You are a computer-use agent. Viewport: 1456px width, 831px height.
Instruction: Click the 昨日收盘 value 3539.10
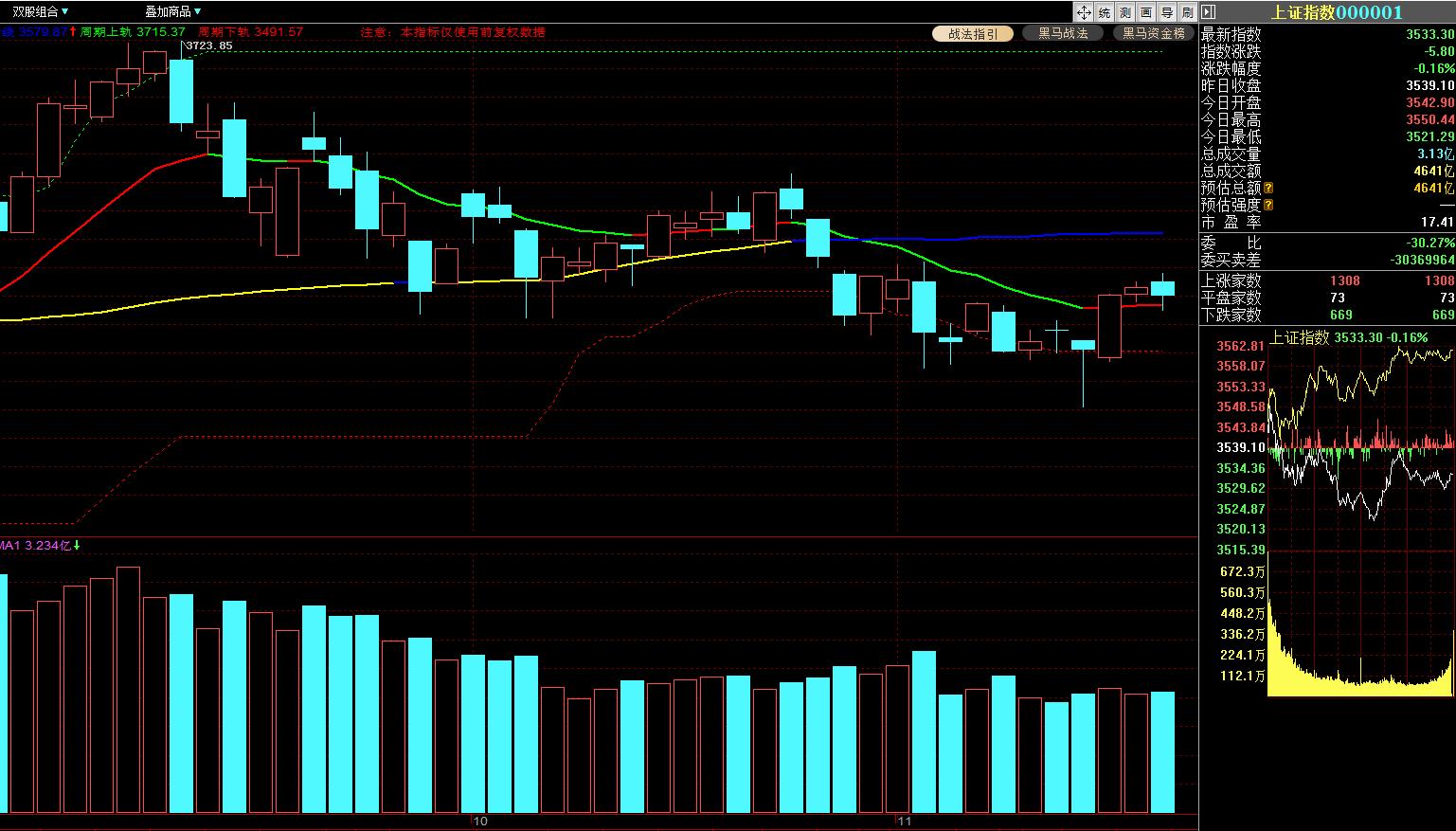(1430, 85)
